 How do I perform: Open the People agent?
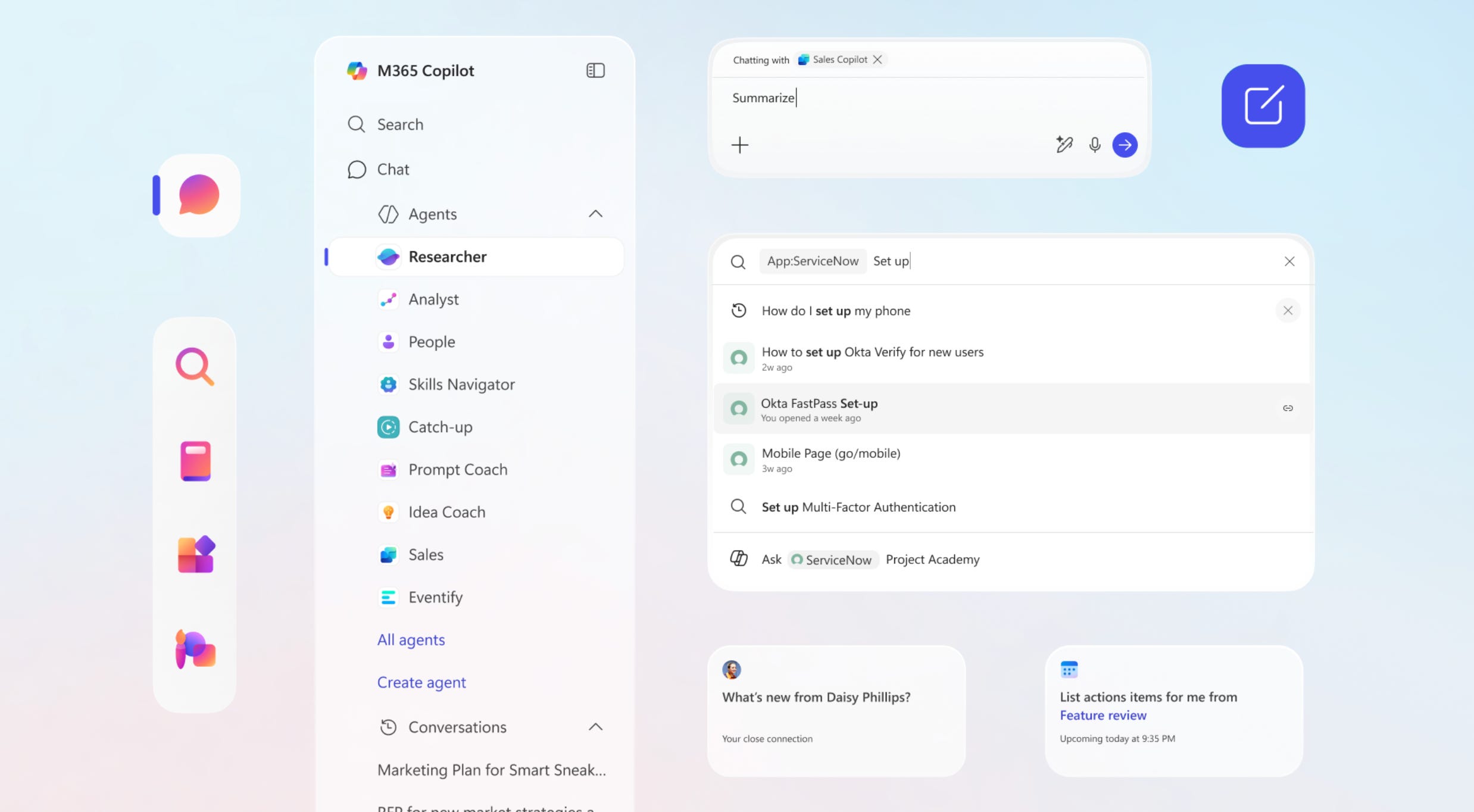(x=416, y=342)
